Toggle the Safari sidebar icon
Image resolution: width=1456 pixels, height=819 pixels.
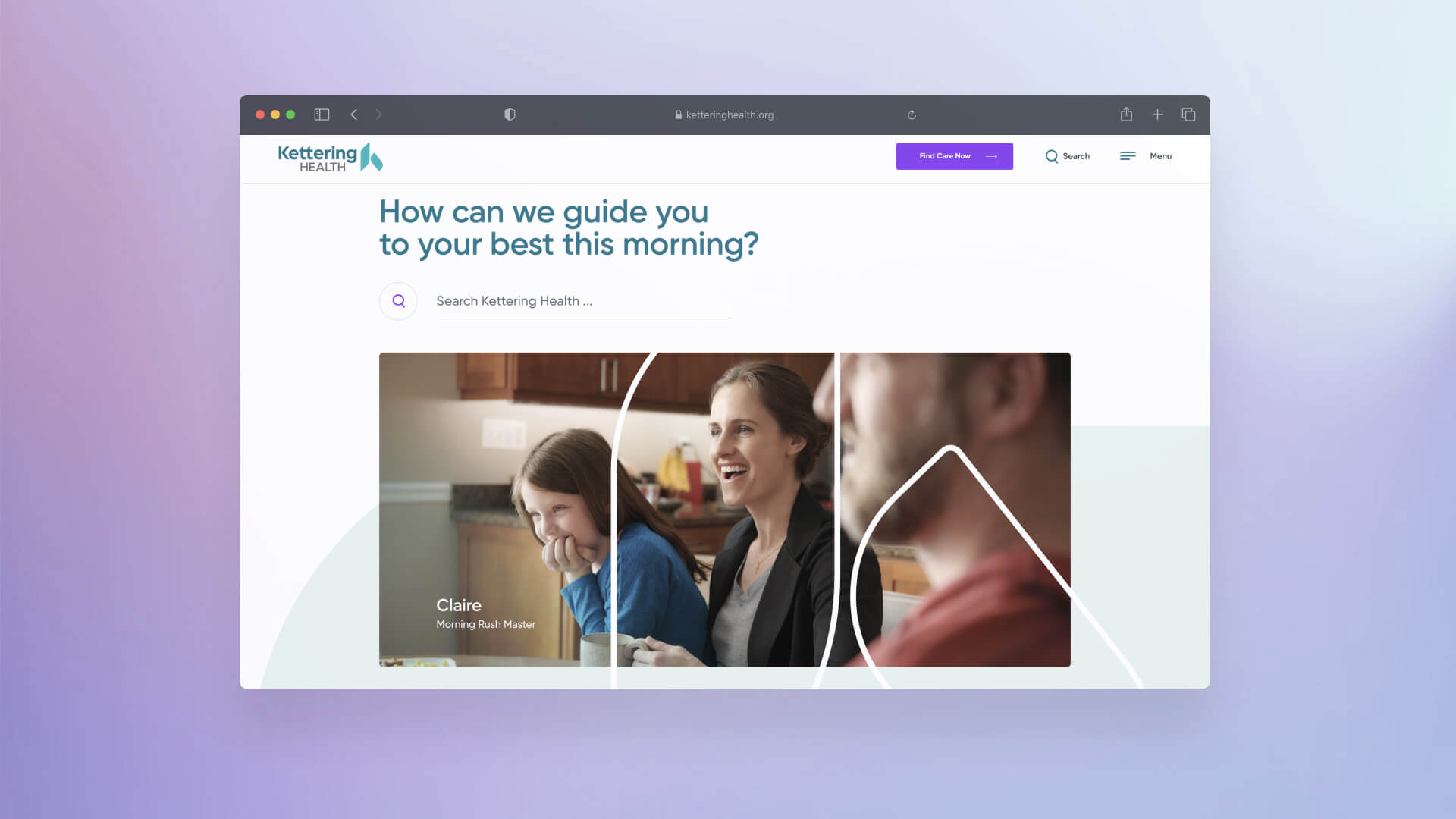click(x=322, y=115)
